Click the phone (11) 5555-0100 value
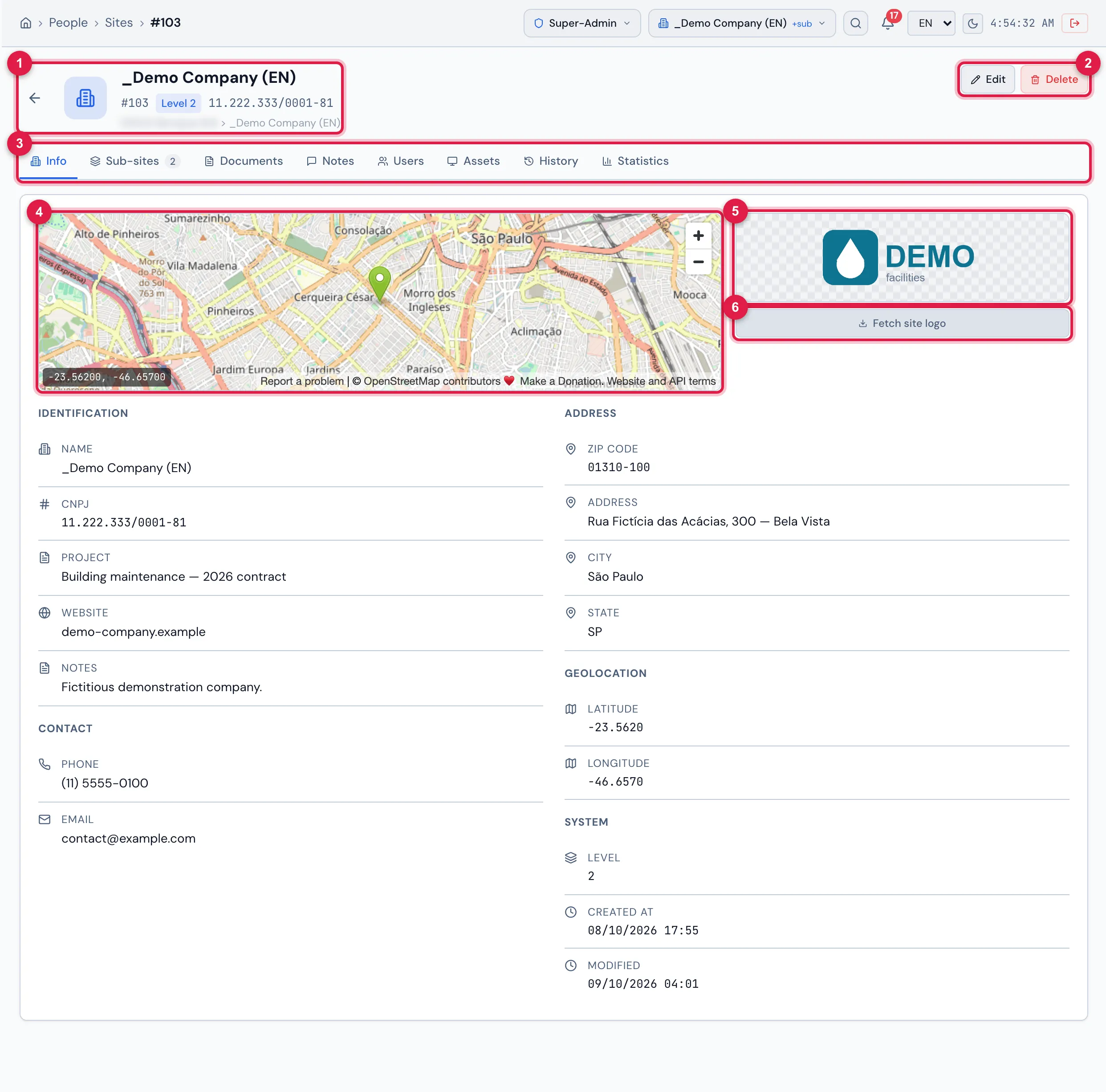Screen dimensions: 1106x1092 click(x=105, y=783)
